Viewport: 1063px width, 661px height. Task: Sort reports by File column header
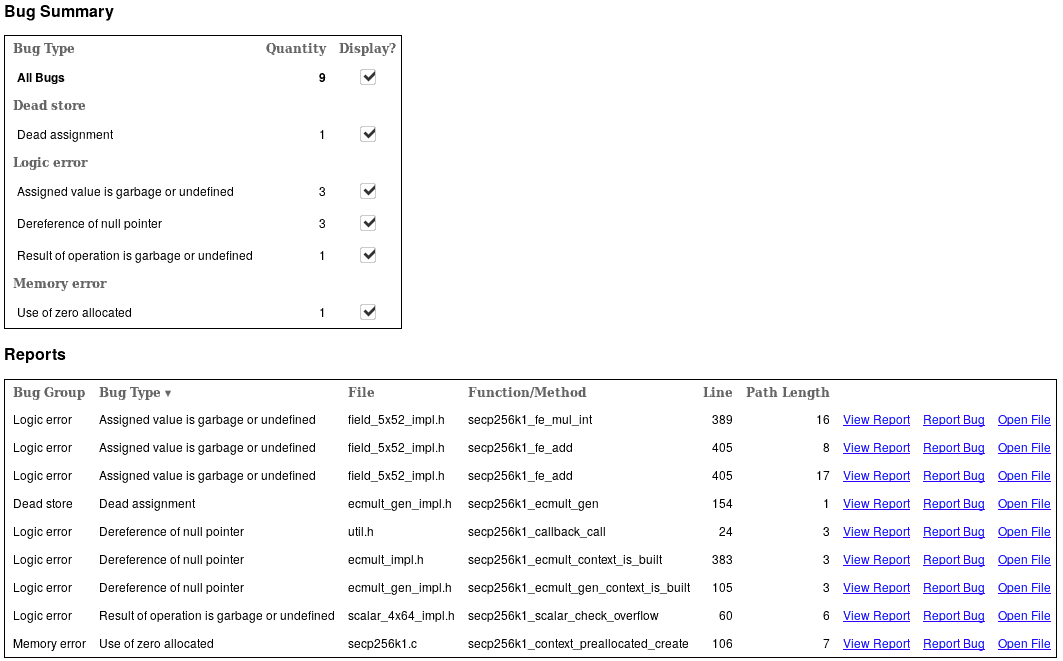[x=361, y=393]
